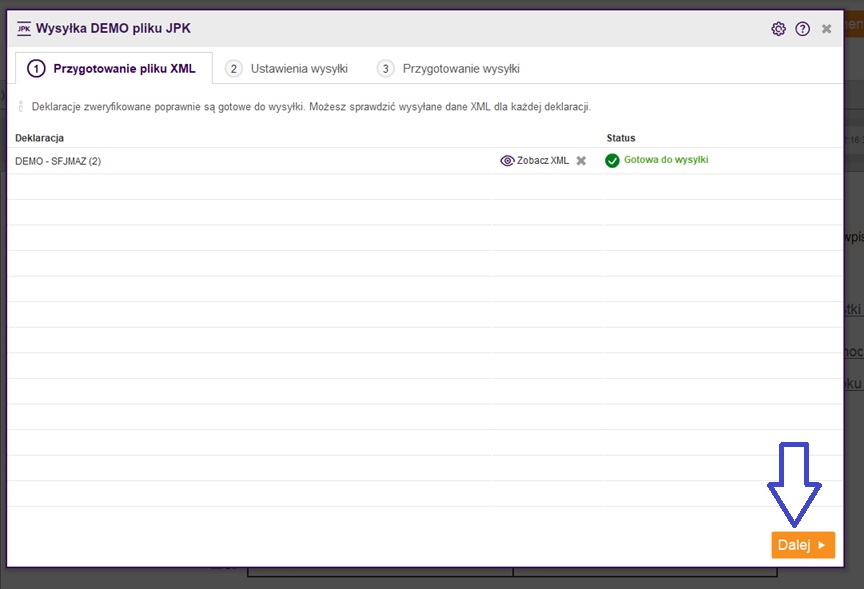Image resolution: width=864 pixels, height=589 pixels.
Task: Click the Deklaracja column header
Action: (x=40, y=138)
